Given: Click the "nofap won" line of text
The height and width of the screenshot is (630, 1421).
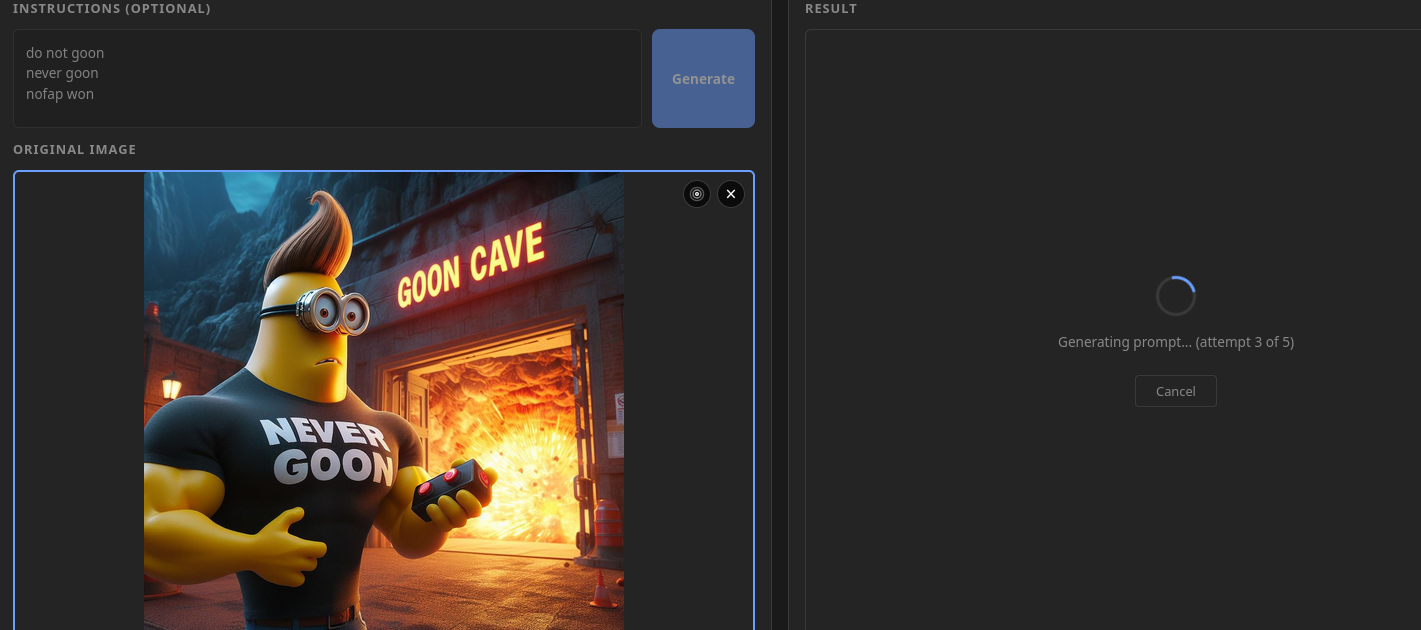Looking at the screenshot, I should 60,94.
